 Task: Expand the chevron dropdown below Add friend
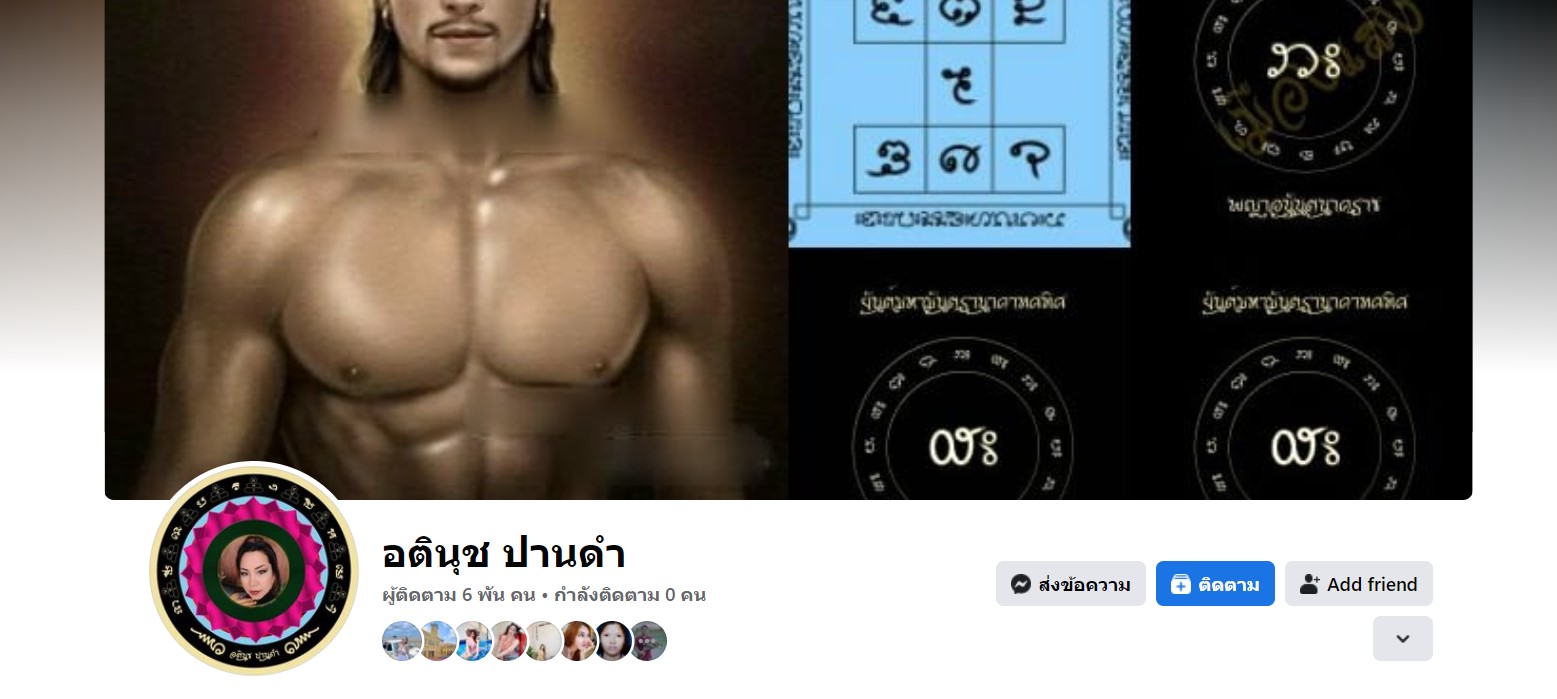pos(1402,638)
